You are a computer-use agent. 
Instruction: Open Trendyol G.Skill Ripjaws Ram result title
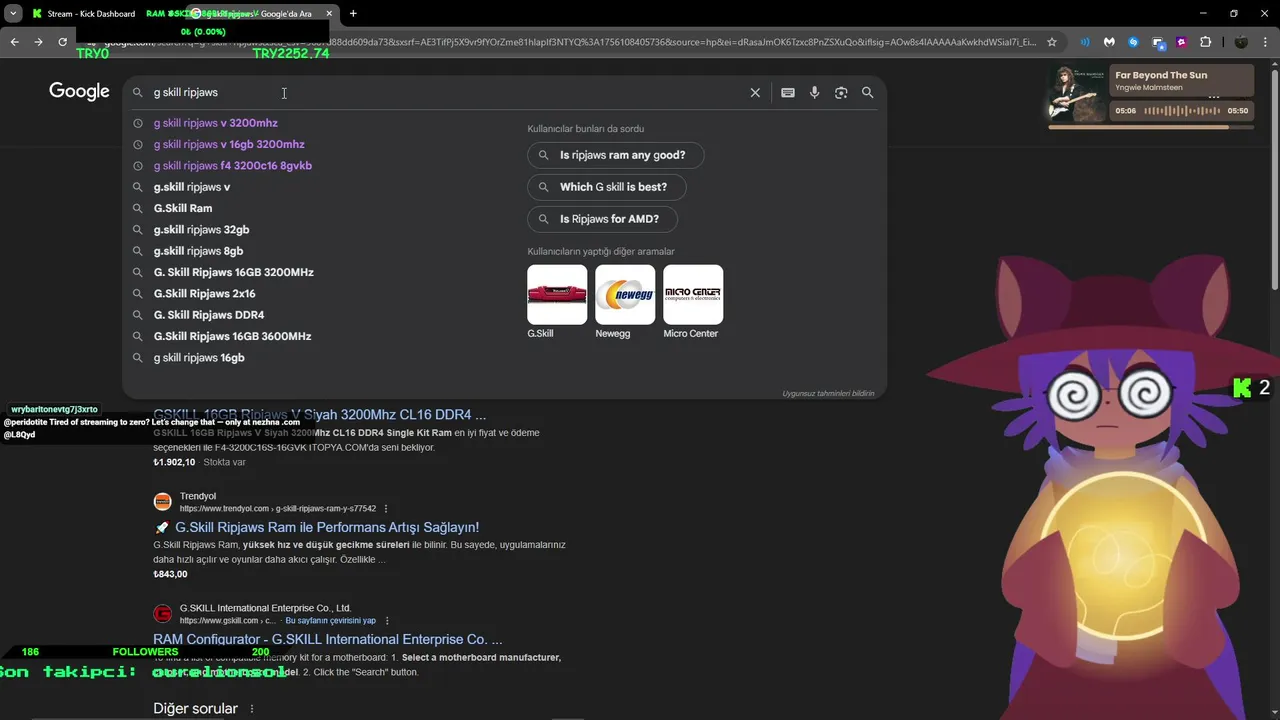tap(327, 527)
